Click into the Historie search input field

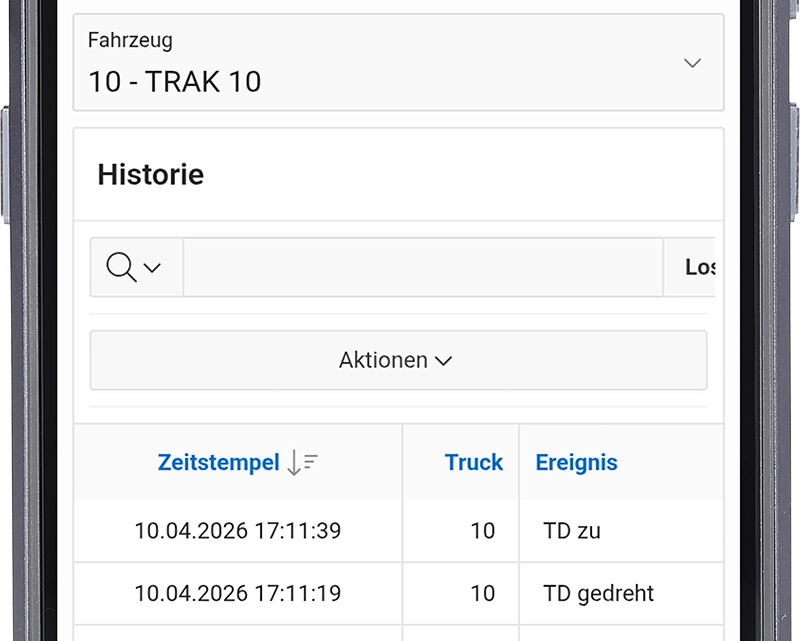point(423,267)
